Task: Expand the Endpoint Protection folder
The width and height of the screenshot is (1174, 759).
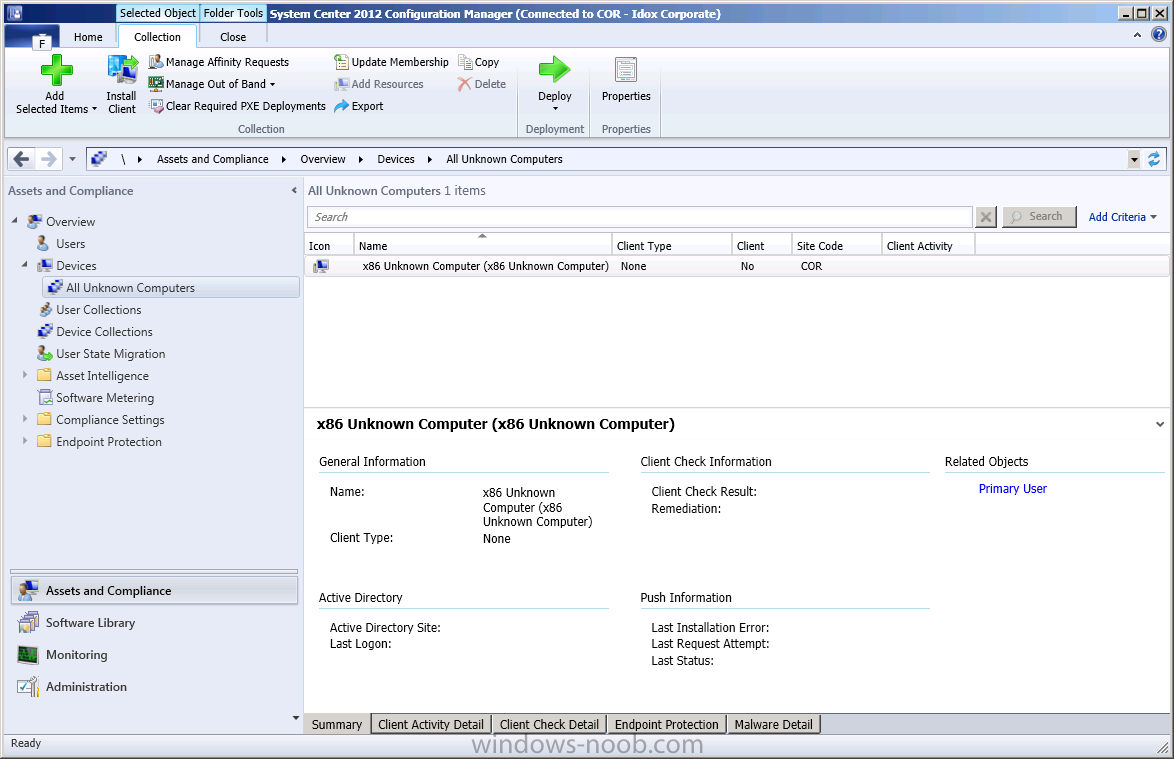Action: 25,441
